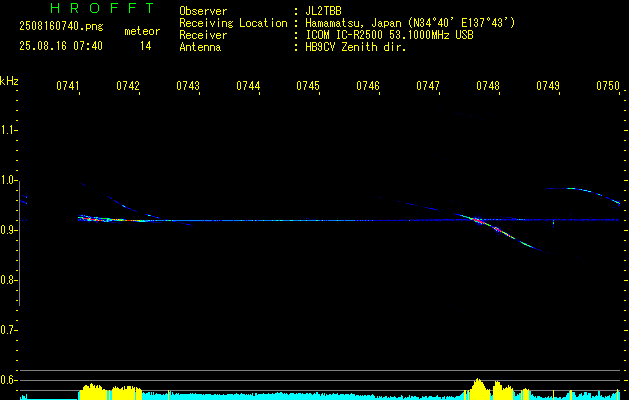The image size is (629, 400).
Task: Click the HB9CV Zenith dir. value
Action: click(x=356, y=47)
